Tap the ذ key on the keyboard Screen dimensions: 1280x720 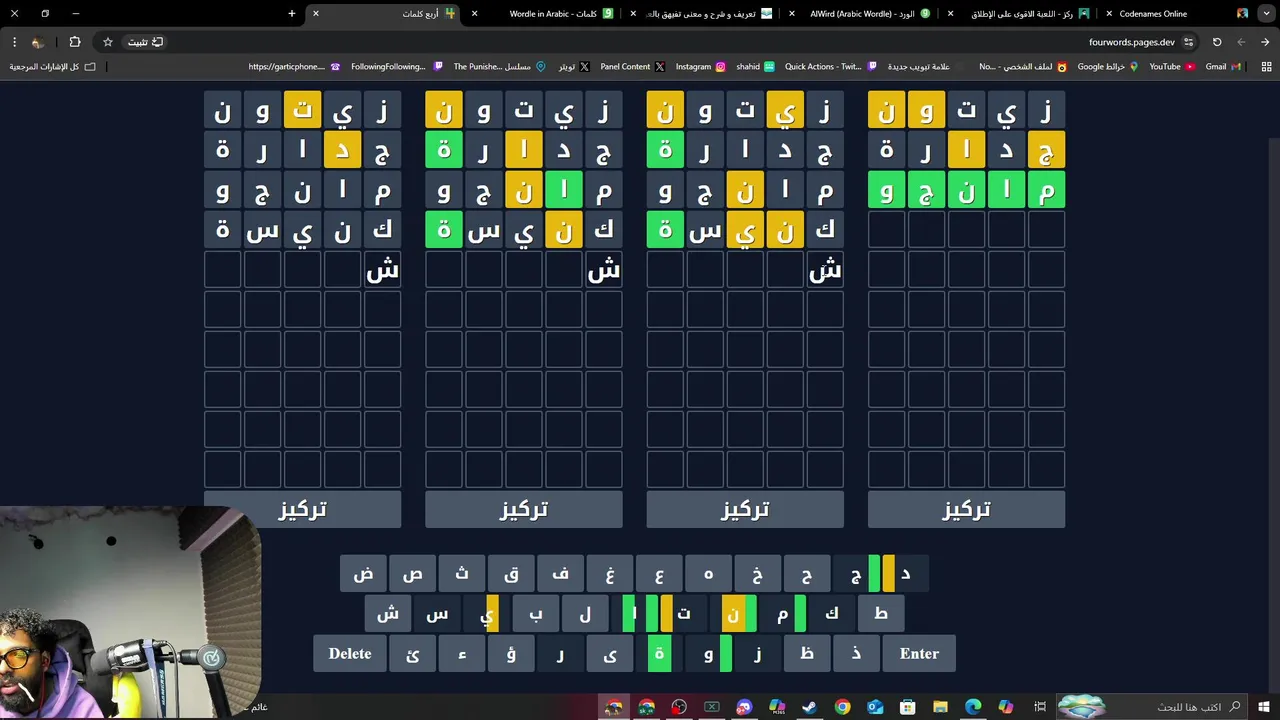[856, 654]
